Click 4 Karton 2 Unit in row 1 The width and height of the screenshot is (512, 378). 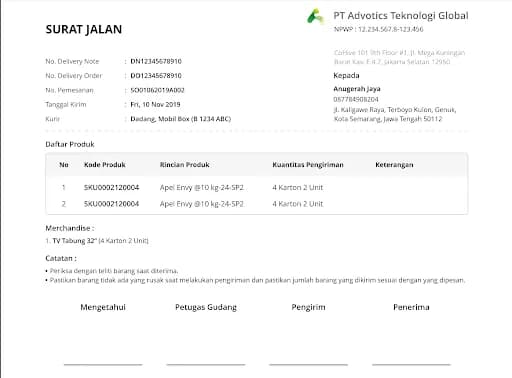(x=298, y=188)
